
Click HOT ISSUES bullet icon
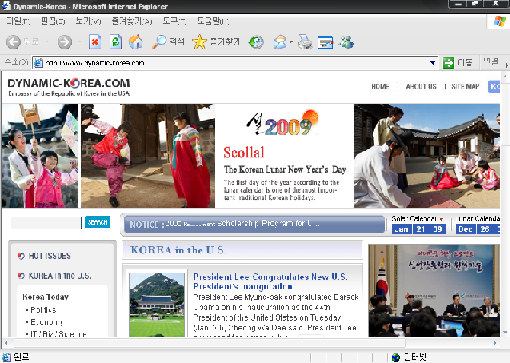21,256
